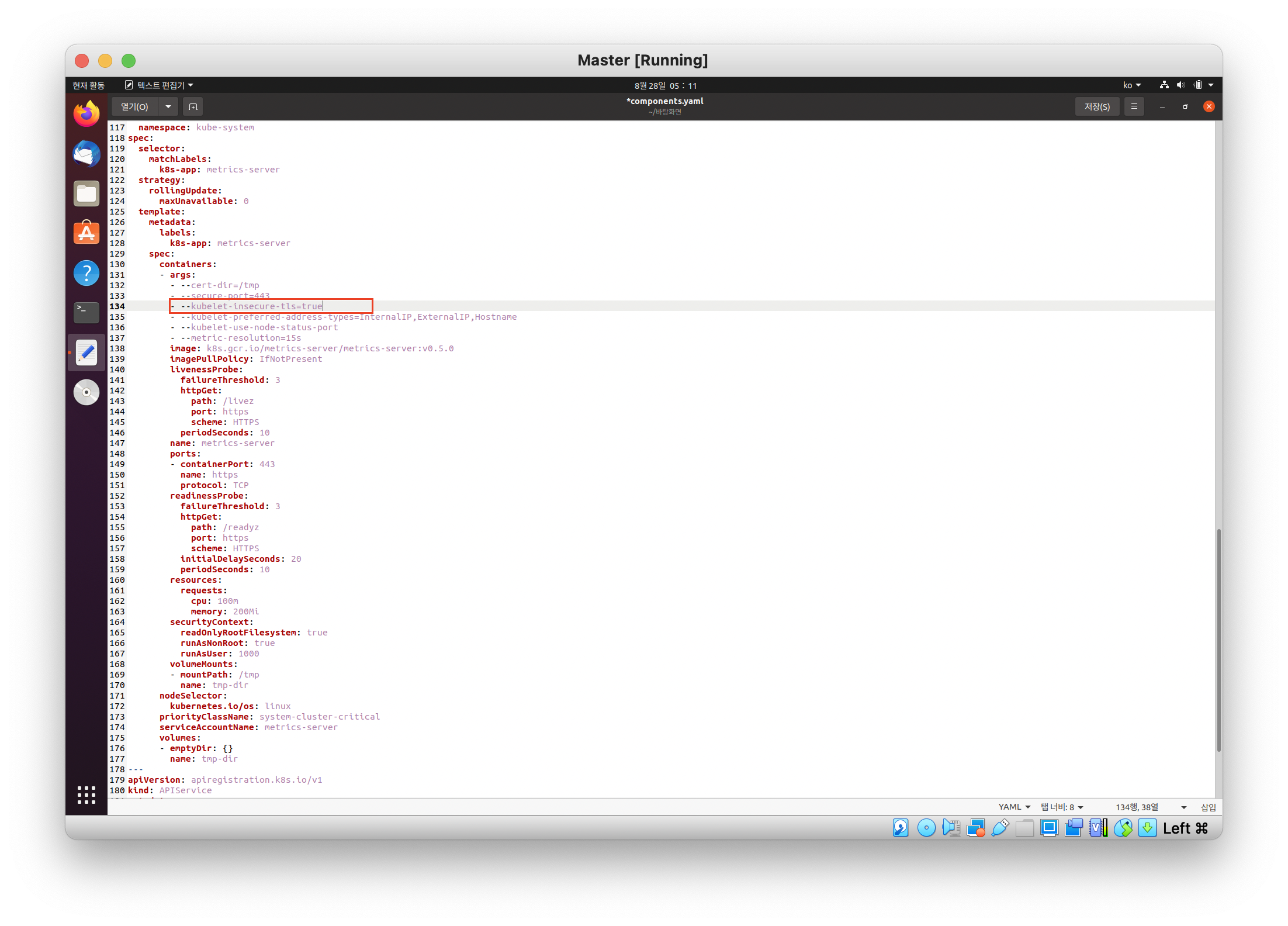Open the tab width 탭 너비 dropdown
This screenshot has width=1288, height=926.
1062,807
